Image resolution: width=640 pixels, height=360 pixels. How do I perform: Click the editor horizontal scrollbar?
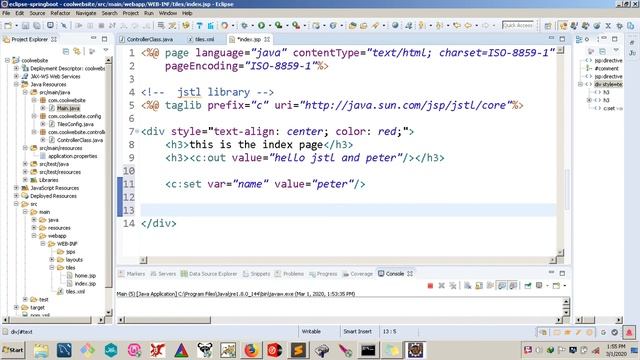(x=347, y=260)
